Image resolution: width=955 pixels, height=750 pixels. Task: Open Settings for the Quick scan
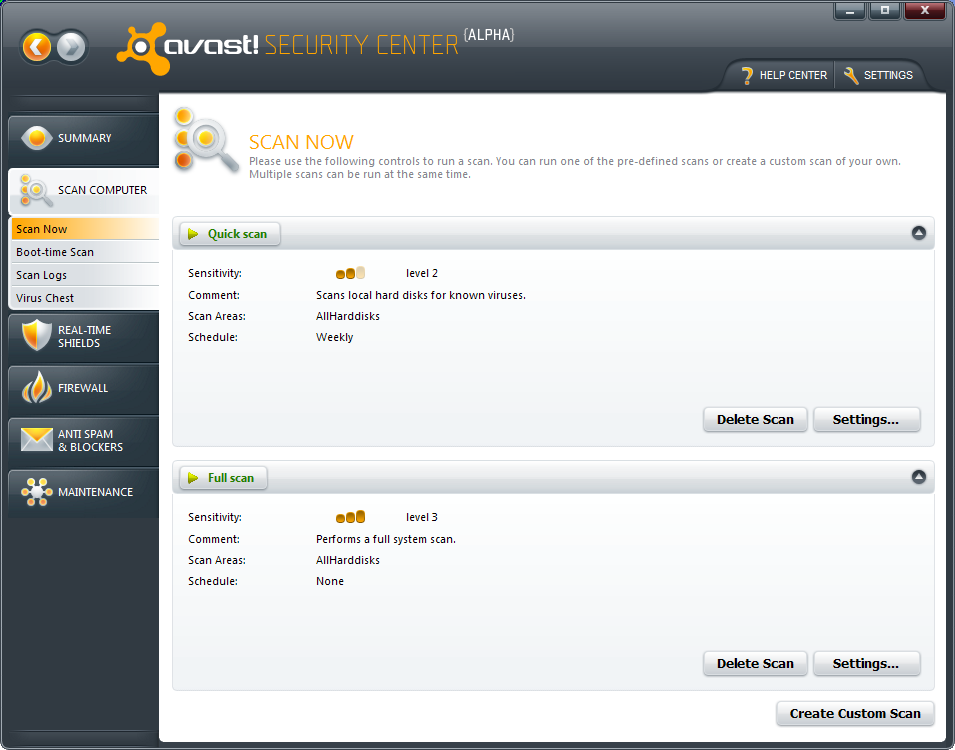coord(866,420)
